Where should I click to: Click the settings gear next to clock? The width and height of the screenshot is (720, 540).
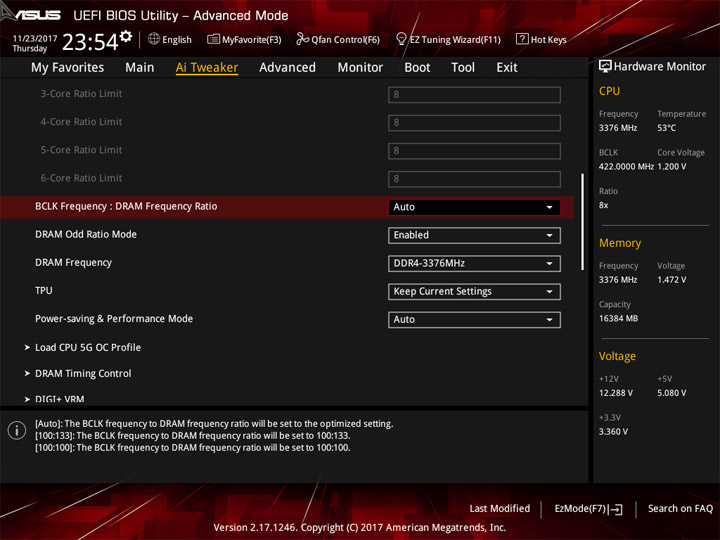tap(125, 37)
